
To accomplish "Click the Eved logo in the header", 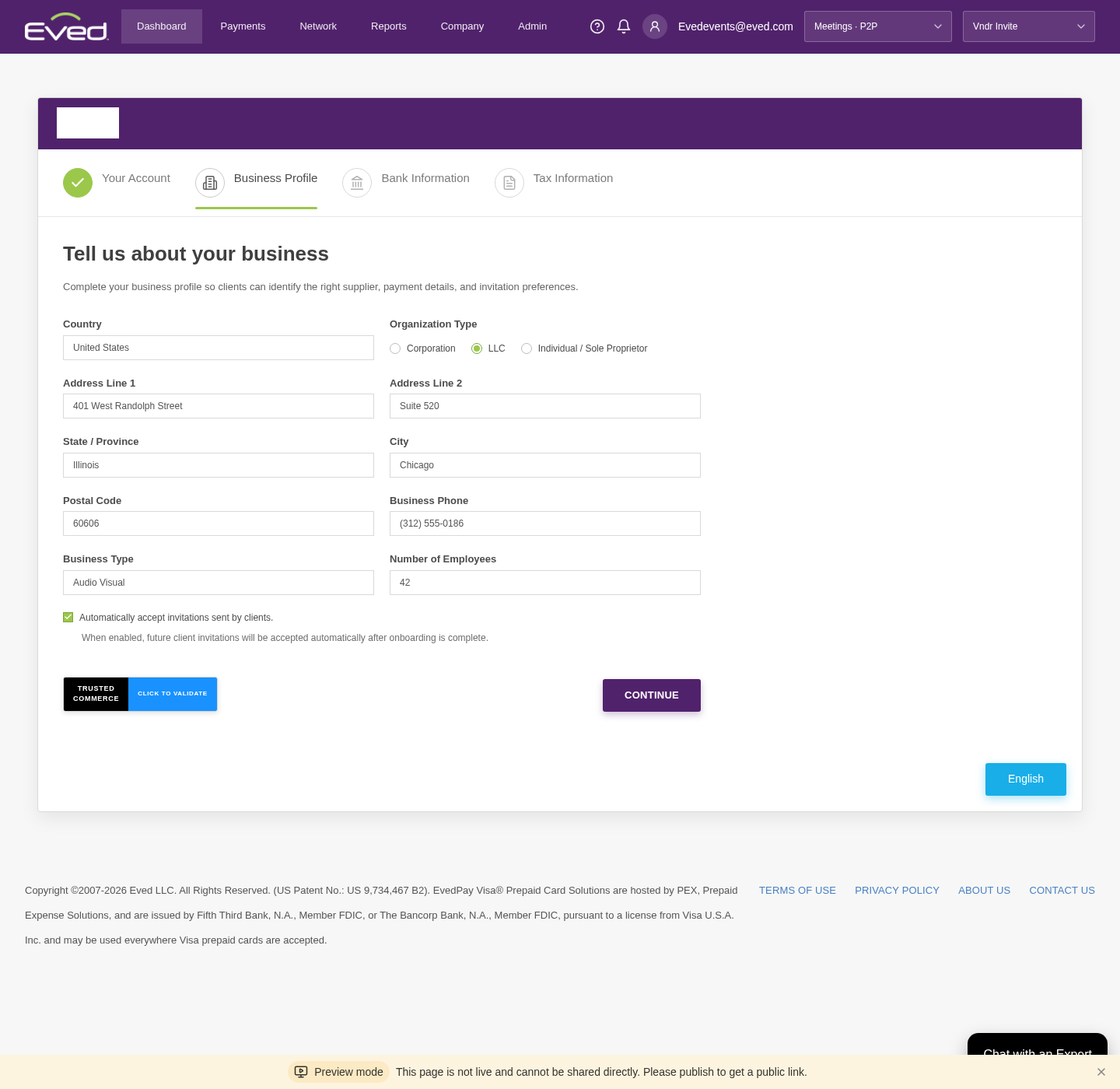I will (x=66, y=26).
